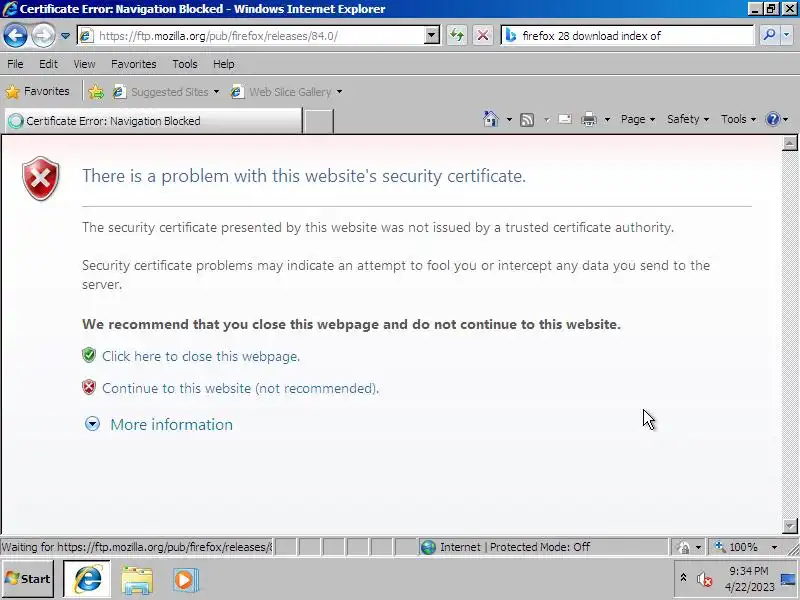
Task: Continue to this website (not recommended)
Action: (x=240, y=388)
